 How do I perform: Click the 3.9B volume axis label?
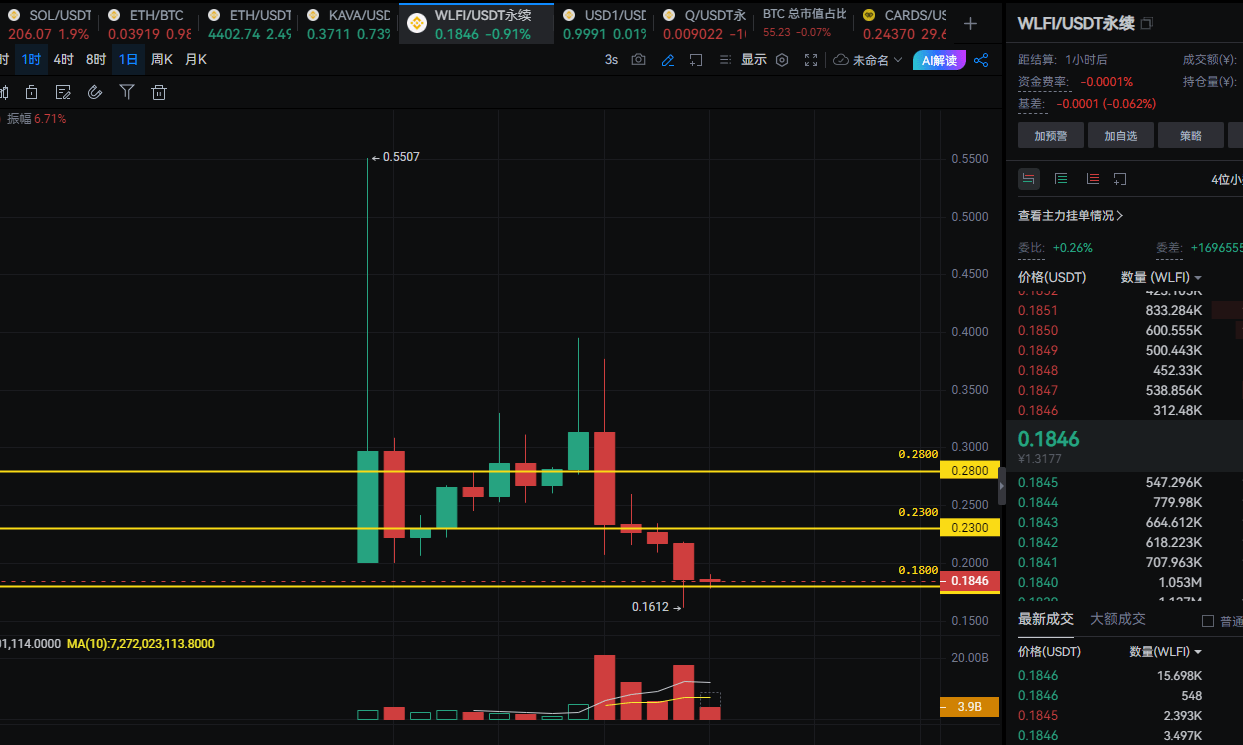pos(970,707)
